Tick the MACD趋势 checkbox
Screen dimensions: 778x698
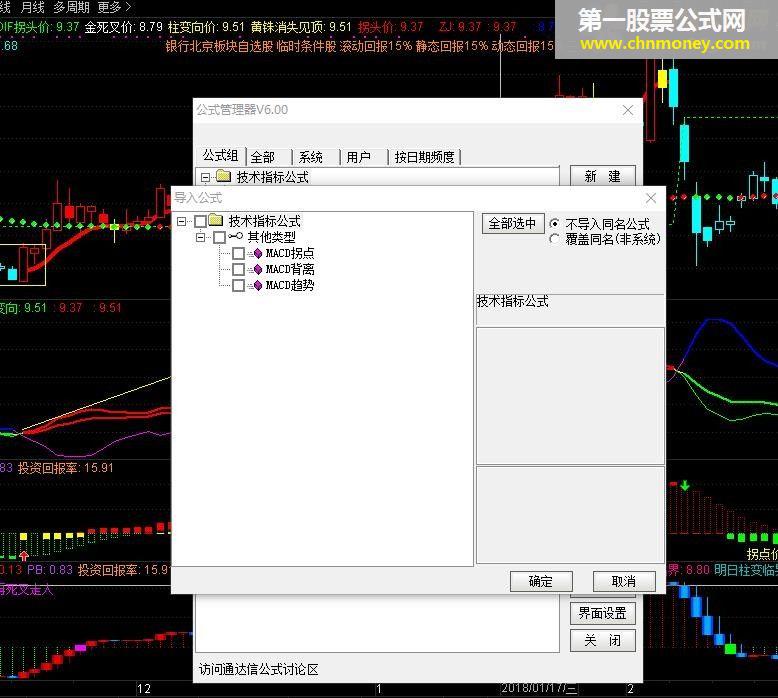[238, 285]
